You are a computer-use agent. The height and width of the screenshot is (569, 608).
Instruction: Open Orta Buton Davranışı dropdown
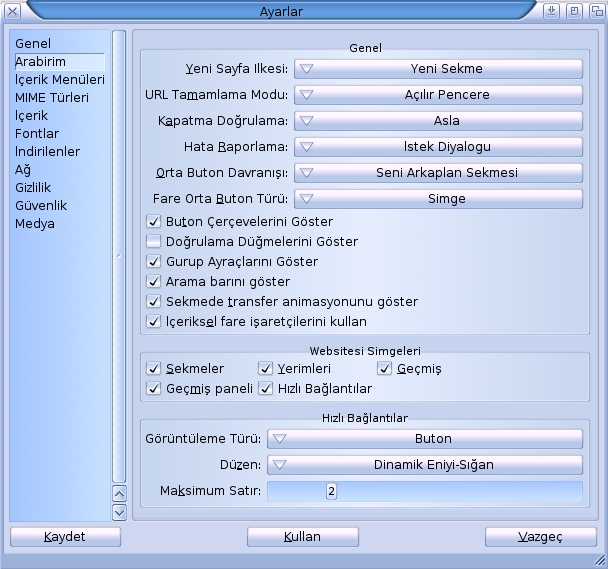coord(438,173)
